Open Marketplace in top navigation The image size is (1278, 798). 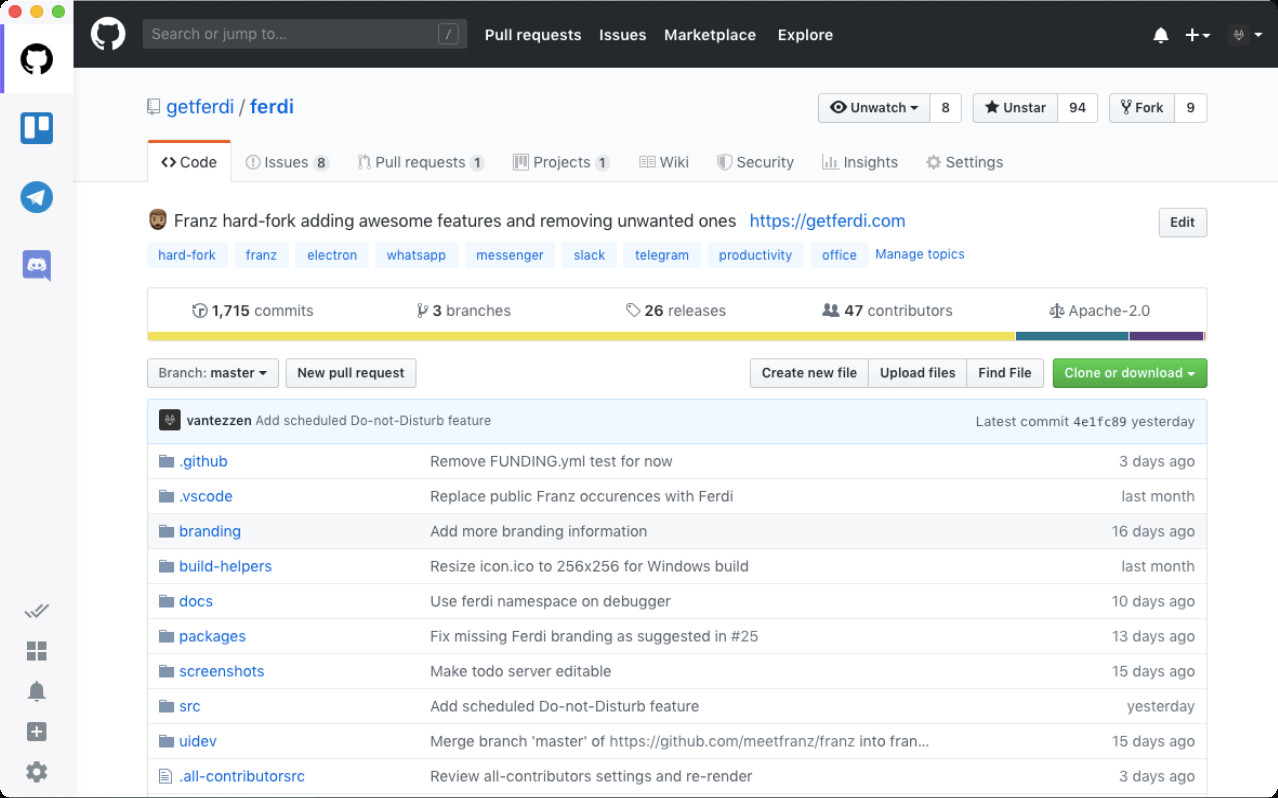(x=710, y=35)
